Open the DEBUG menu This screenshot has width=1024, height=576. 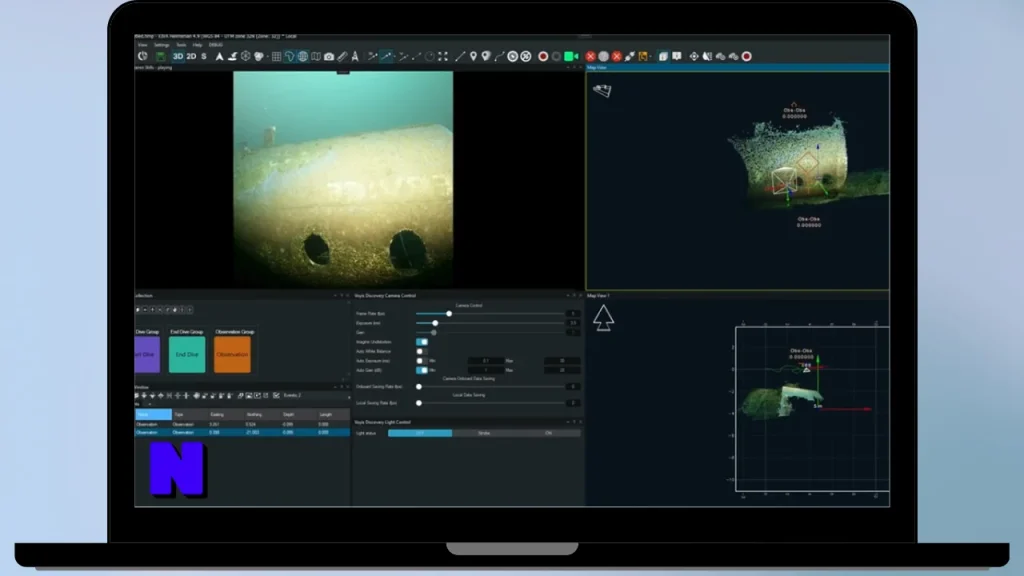click(216, 45)
